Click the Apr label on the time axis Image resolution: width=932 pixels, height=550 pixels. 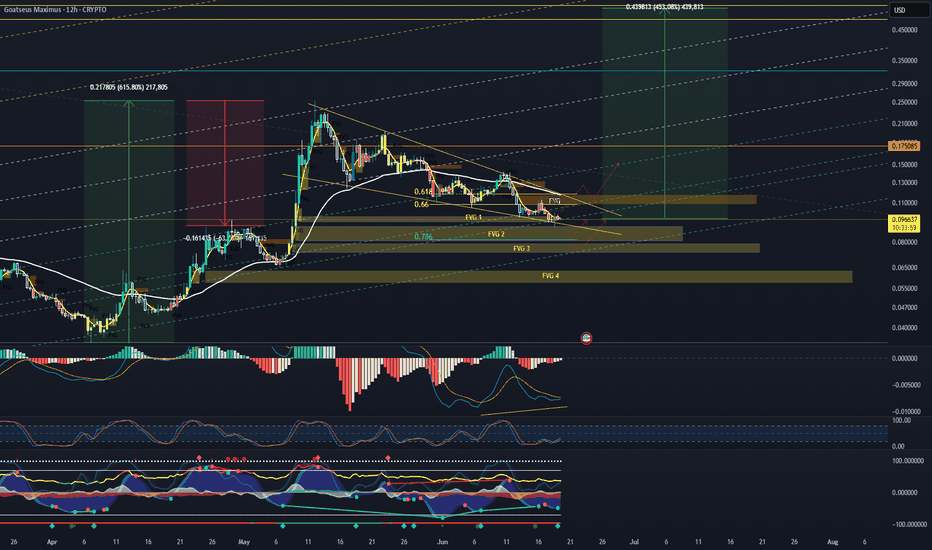(x=52, y=542)
